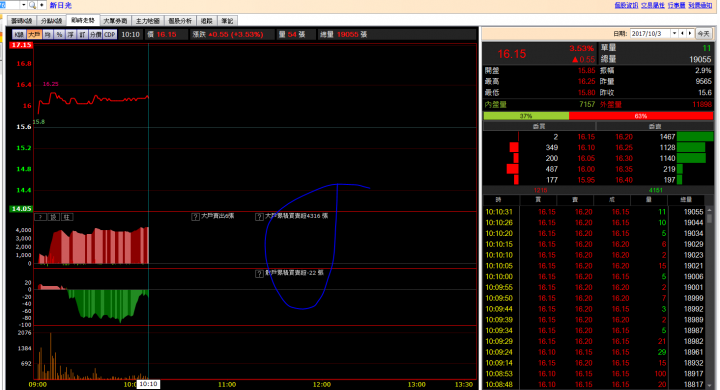Click the ? icon beside 大戶累積買賣超4316
Screen dimensions: 720x390
pos(259,217)
